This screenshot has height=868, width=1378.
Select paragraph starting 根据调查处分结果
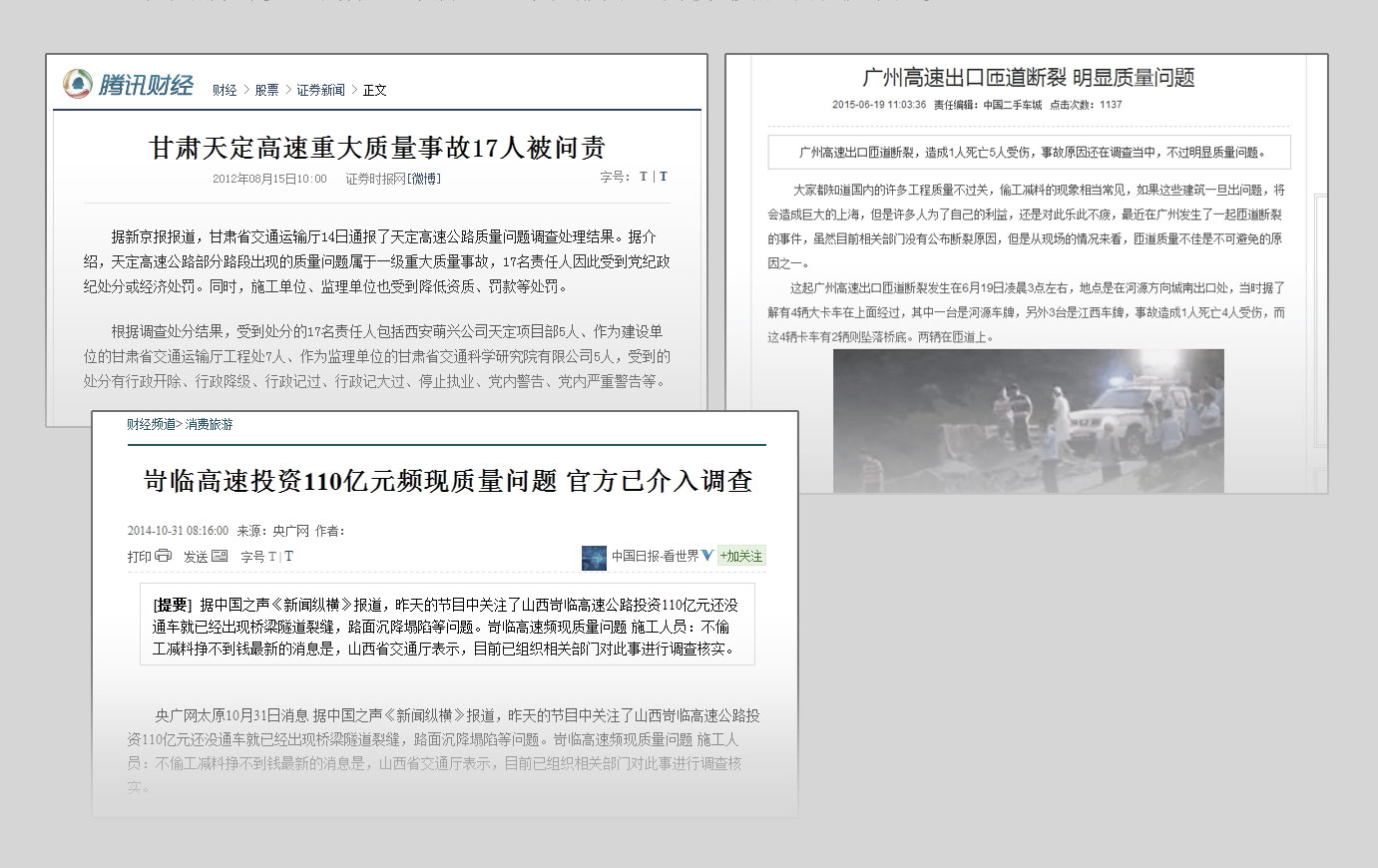click(x=377, y=356)
